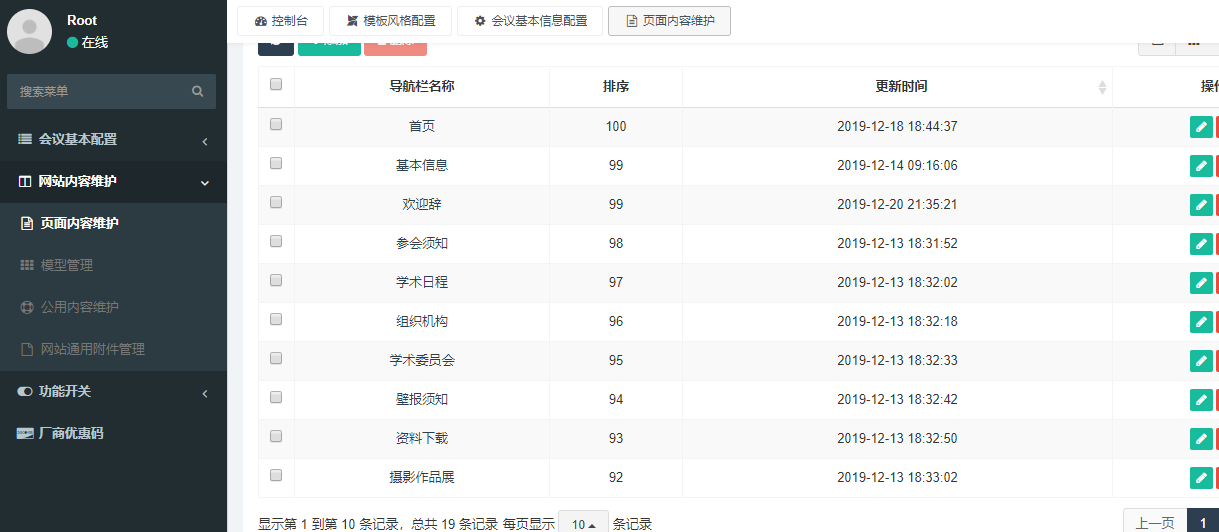Click the edit icon for 组织机构 row
This screenshot has height=532, width=1219.
pyautogui.click(x=1201, y=322)
